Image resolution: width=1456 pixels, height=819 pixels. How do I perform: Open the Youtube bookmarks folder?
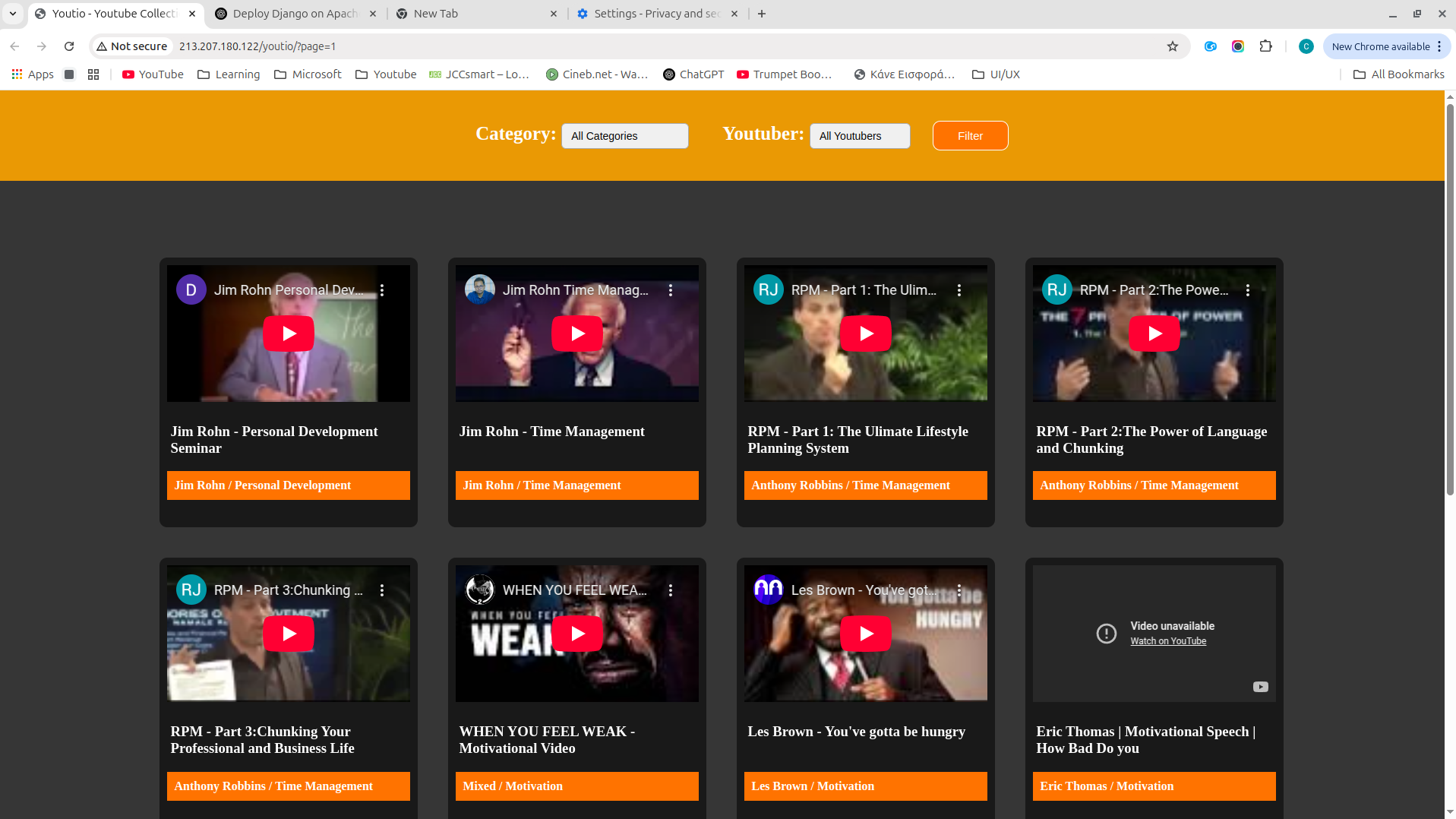click(386, 74)
